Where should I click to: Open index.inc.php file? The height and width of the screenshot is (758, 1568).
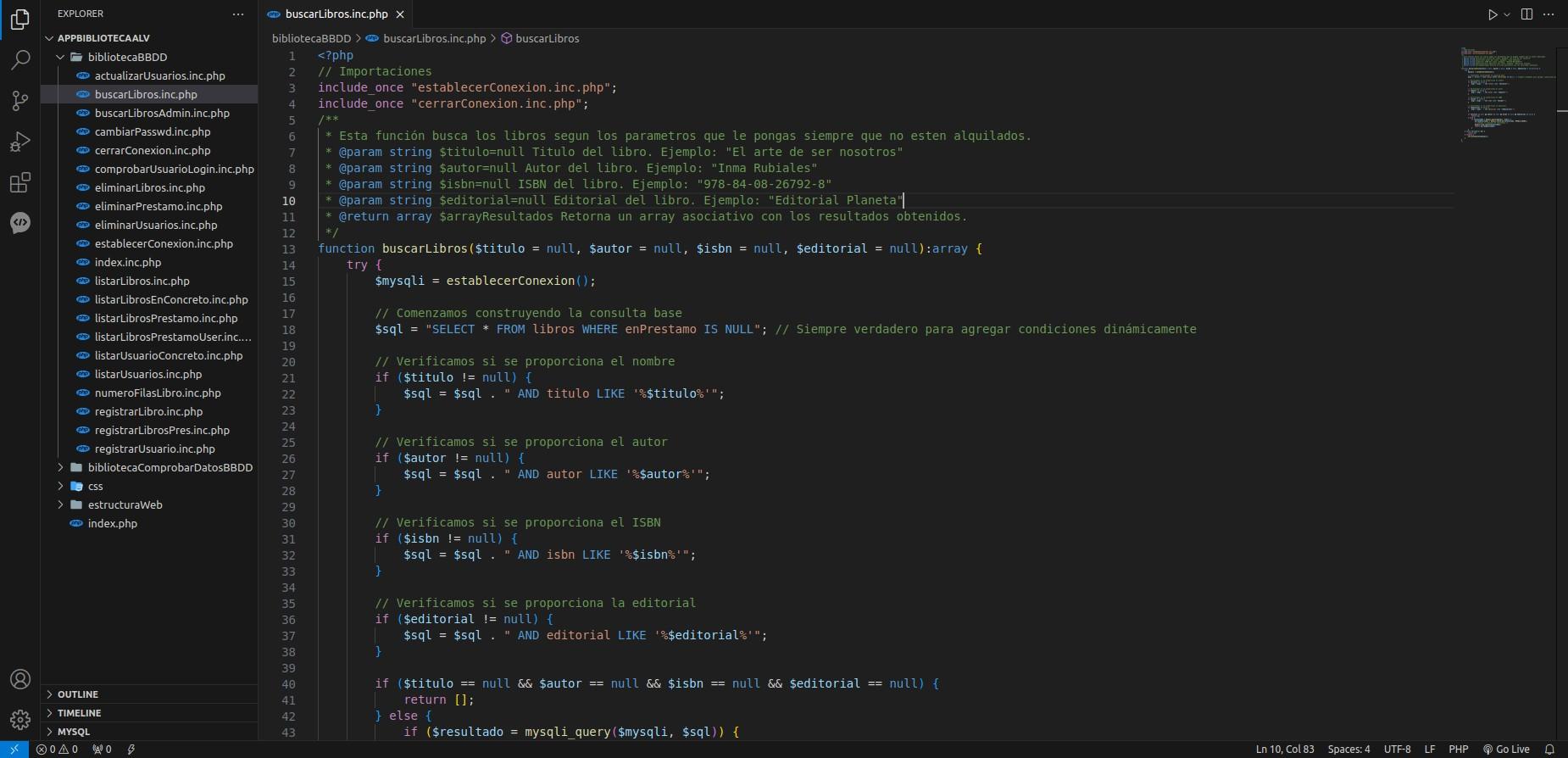click(149, 262)
